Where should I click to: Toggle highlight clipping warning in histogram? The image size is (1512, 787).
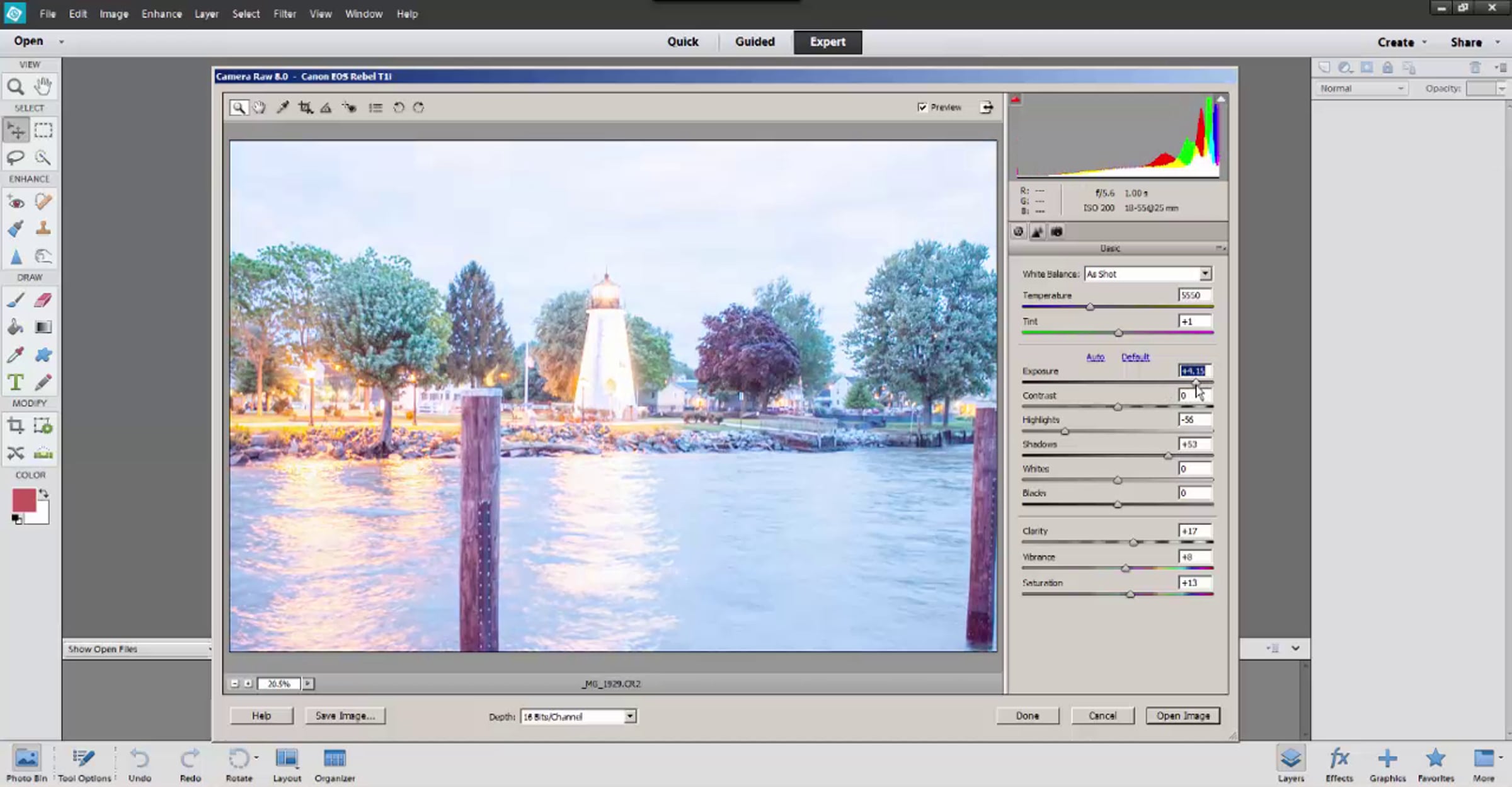(x=1220, y=100)
